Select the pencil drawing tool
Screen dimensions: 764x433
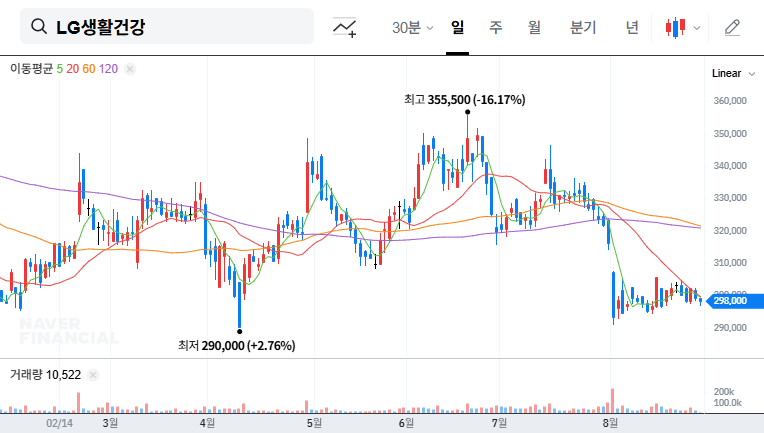732,27
